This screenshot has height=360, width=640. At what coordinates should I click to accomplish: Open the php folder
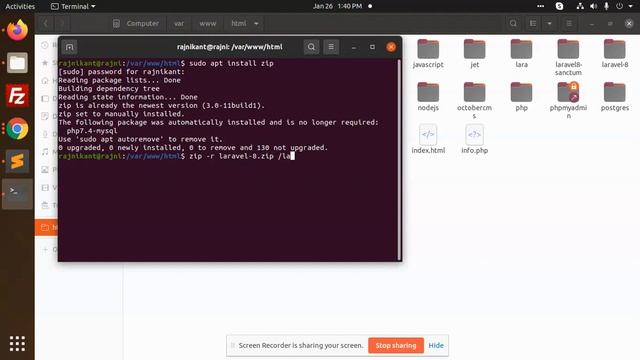coord(521,97)
